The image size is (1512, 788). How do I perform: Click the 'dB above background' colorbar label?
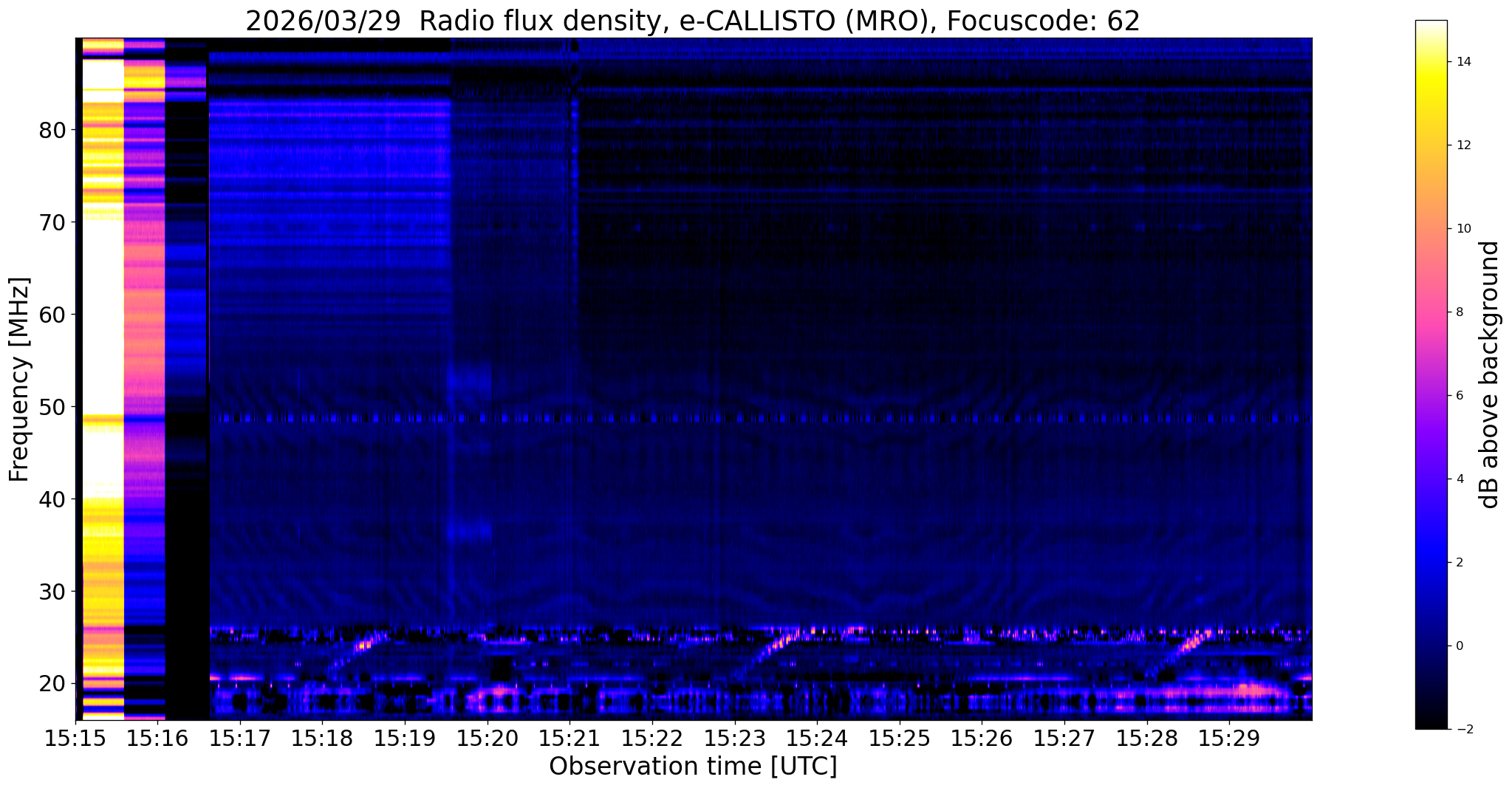coord(1490,374)
